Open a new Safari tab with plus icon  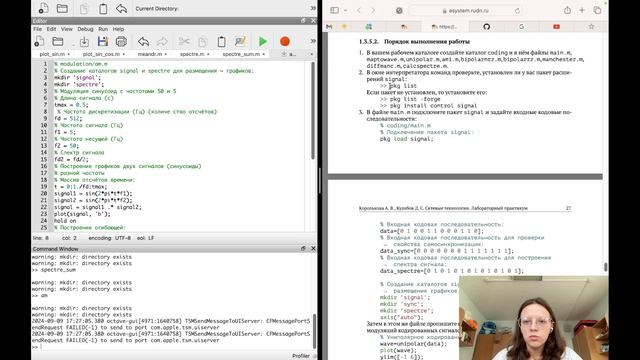(x=582, y=10)
